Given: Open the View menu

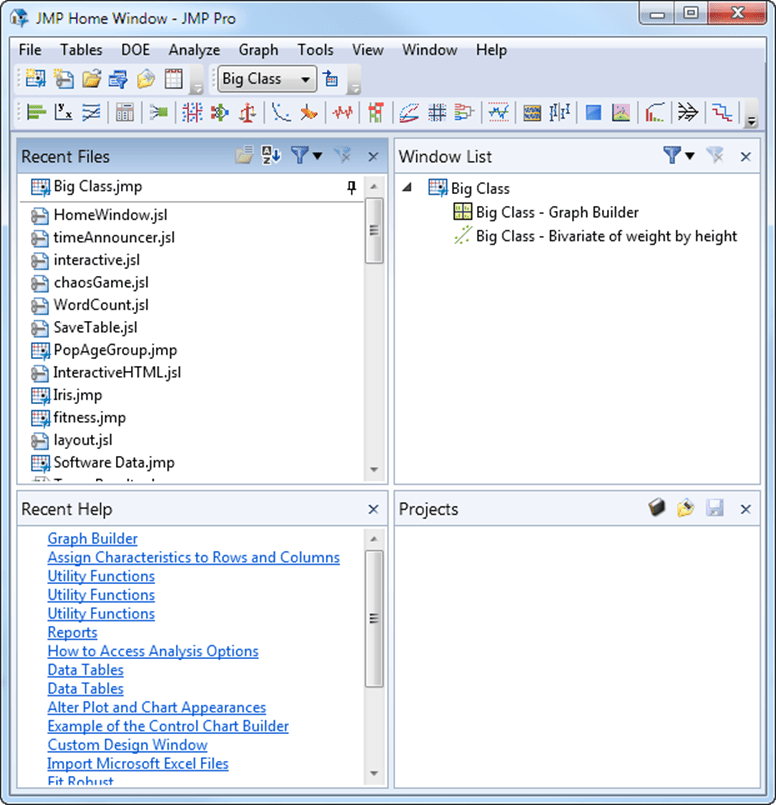Looking at the screenshot, I should tap(367, 50).
